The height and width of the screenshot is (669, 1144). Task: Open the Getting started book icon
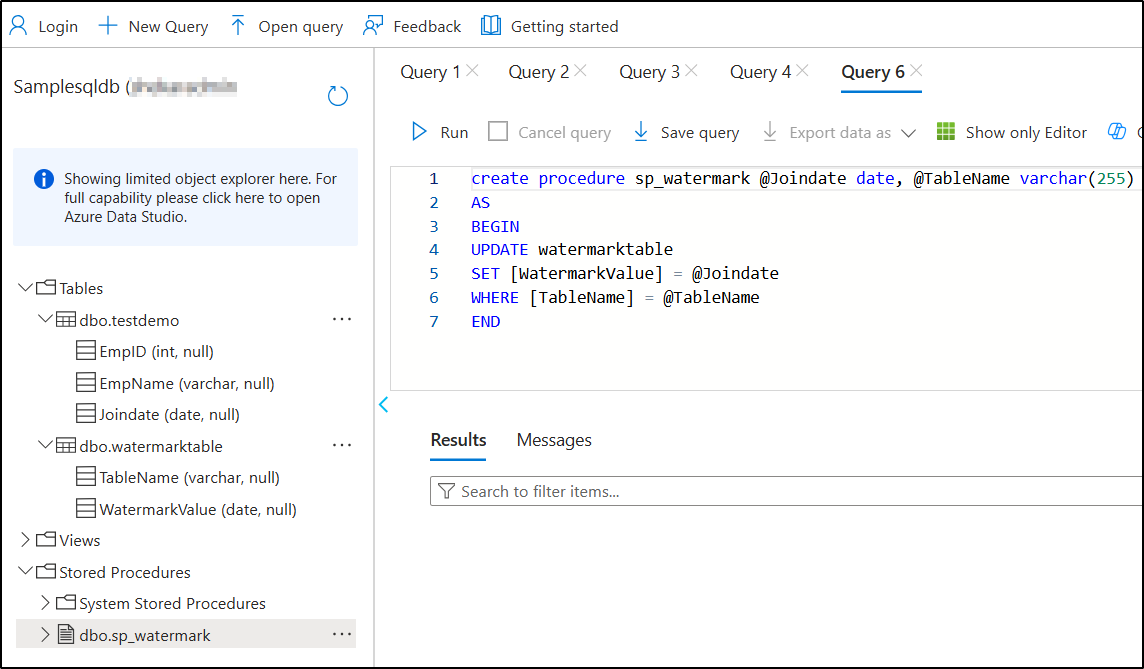click(491, 26)
